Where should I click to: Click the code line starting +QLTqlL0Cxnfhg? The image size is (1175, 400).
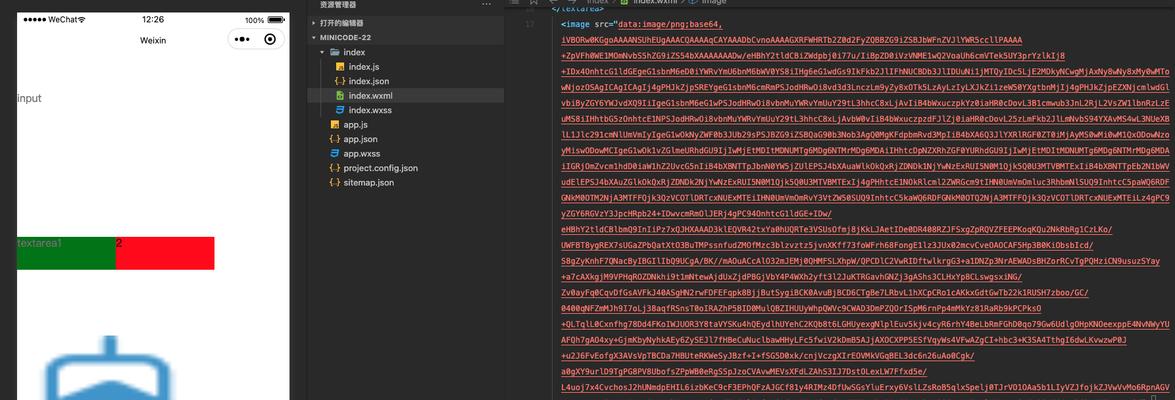pos(866,324)
